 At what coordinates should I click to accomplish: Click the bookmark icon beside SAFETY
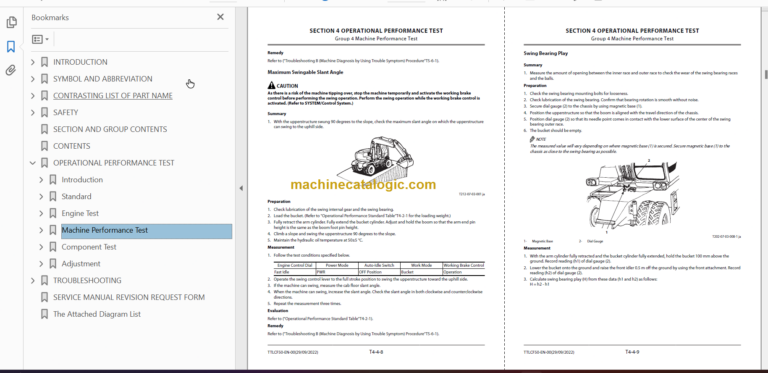(x=44, y=113)
